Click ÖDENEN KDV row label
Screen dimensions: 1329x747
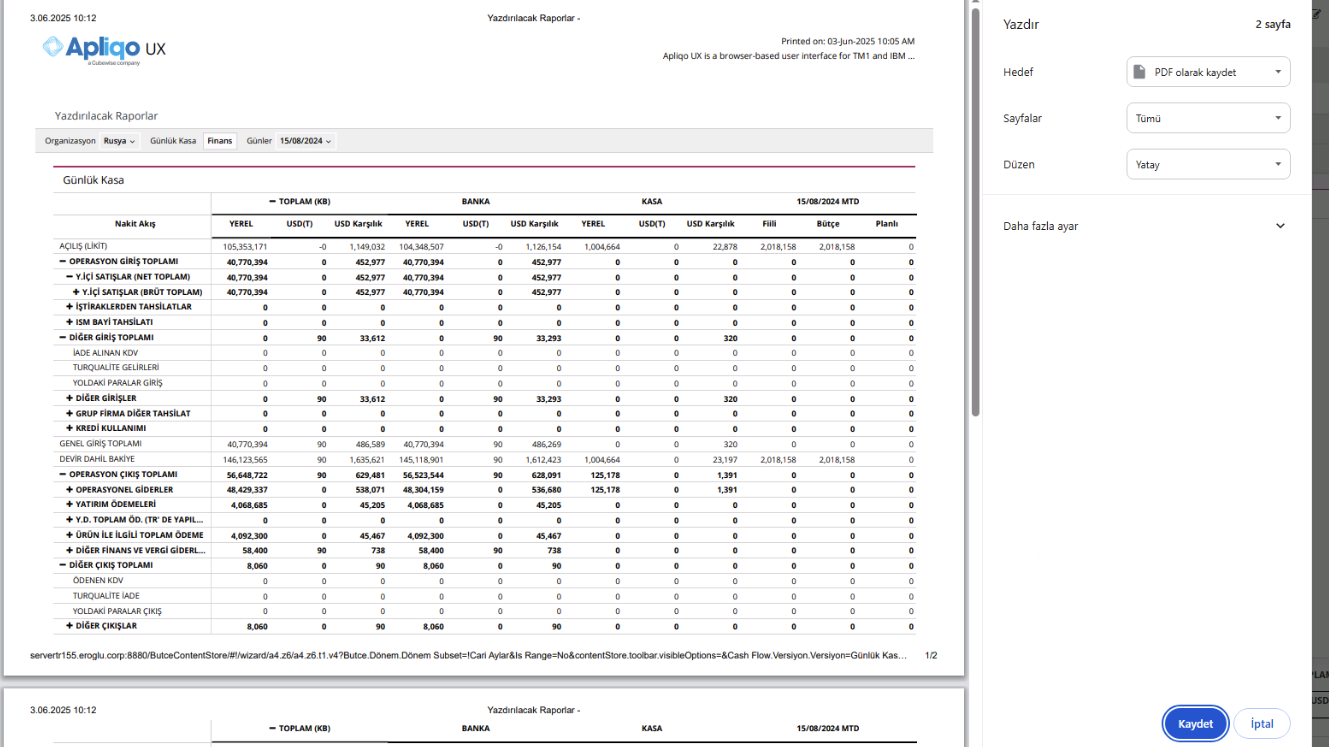click(98, 581)
